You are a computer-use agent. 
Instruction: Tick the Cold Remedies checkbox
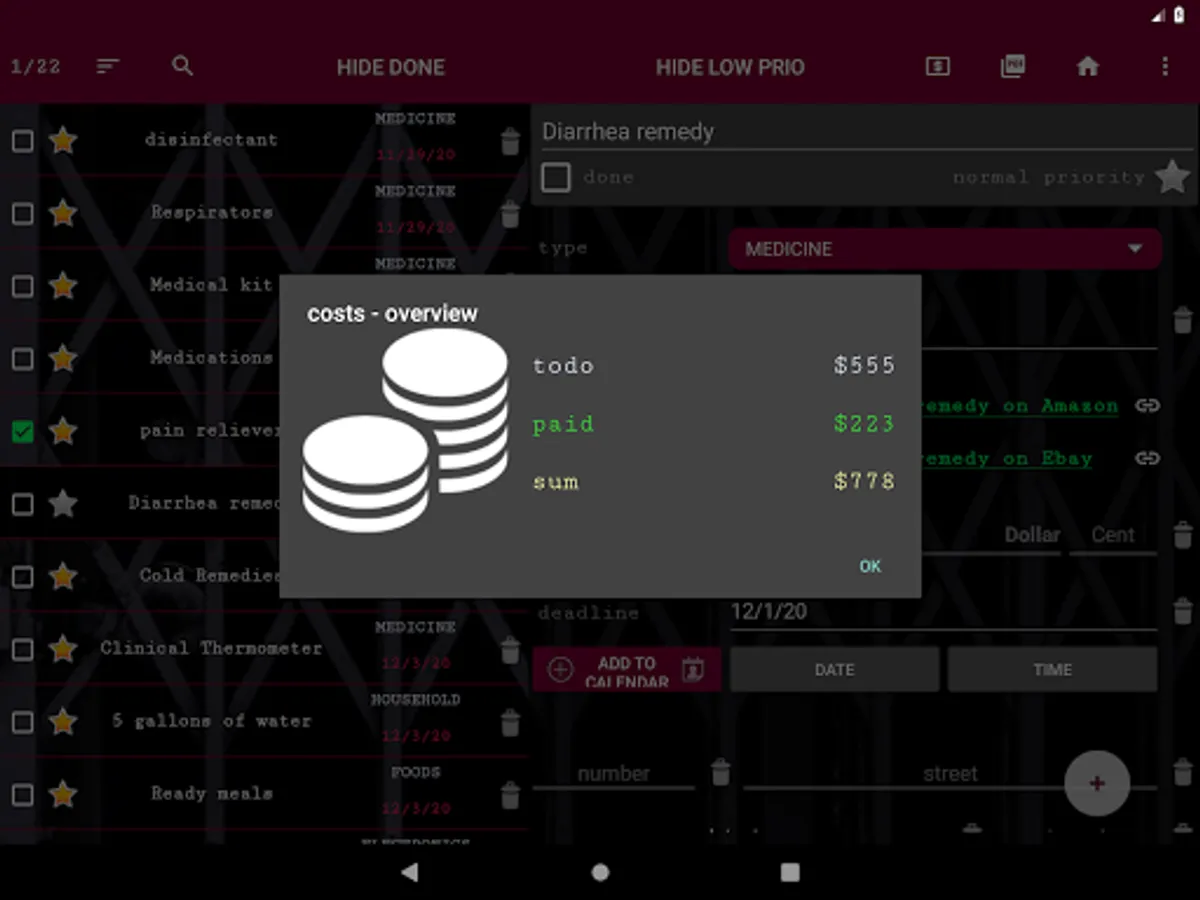click(22, 576)
